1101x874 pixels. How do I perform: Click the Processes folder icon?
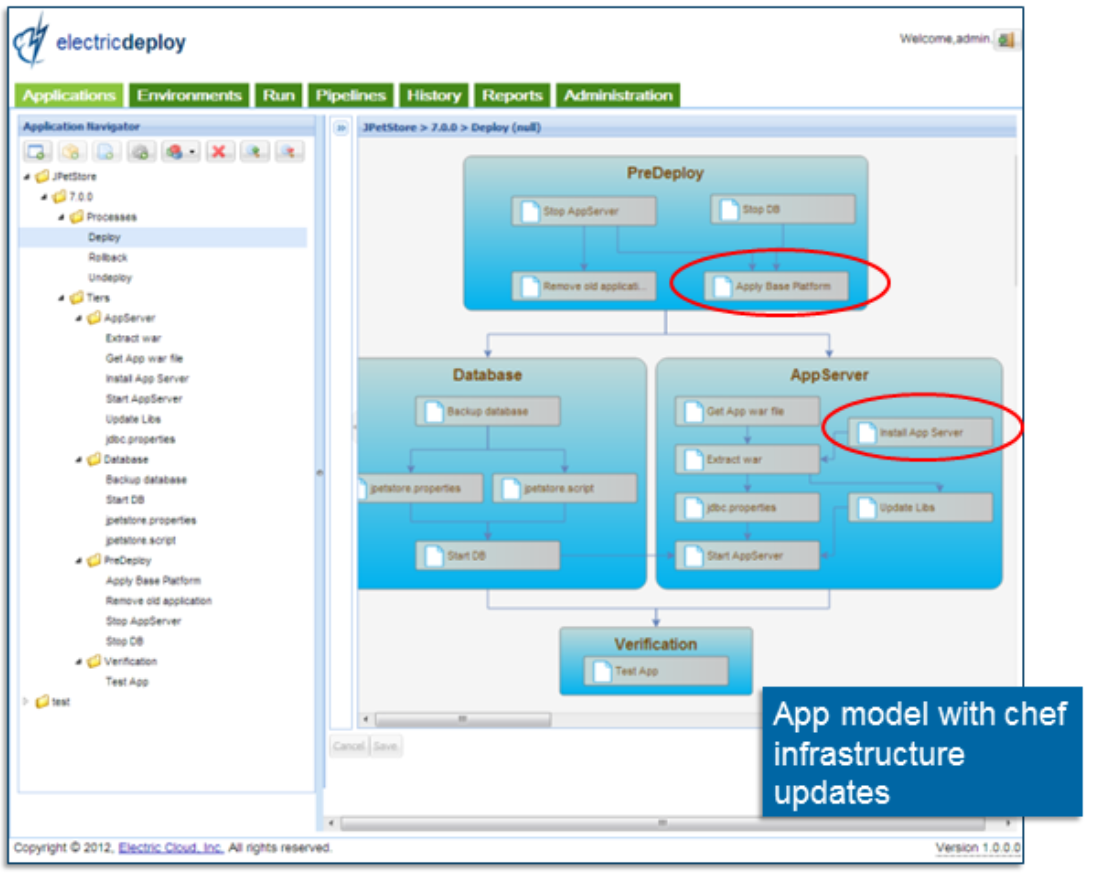click(x=77, y=217)
